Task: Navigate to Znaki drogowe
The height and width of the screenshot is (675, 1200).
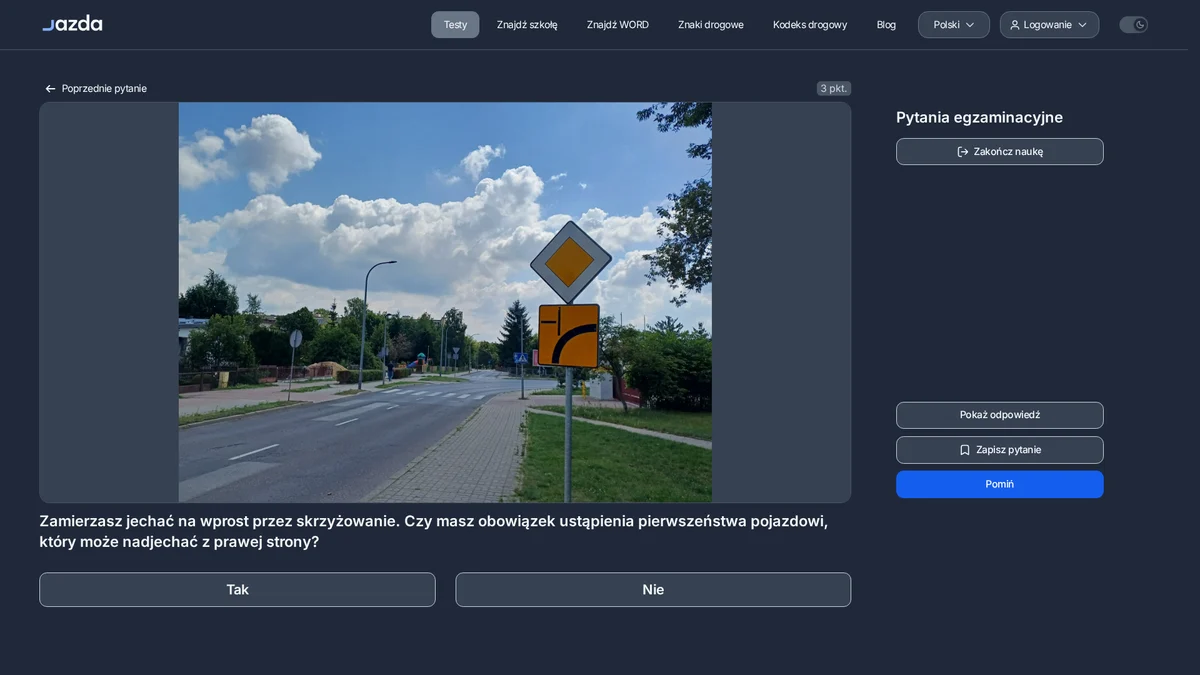Action: point(711,25)
